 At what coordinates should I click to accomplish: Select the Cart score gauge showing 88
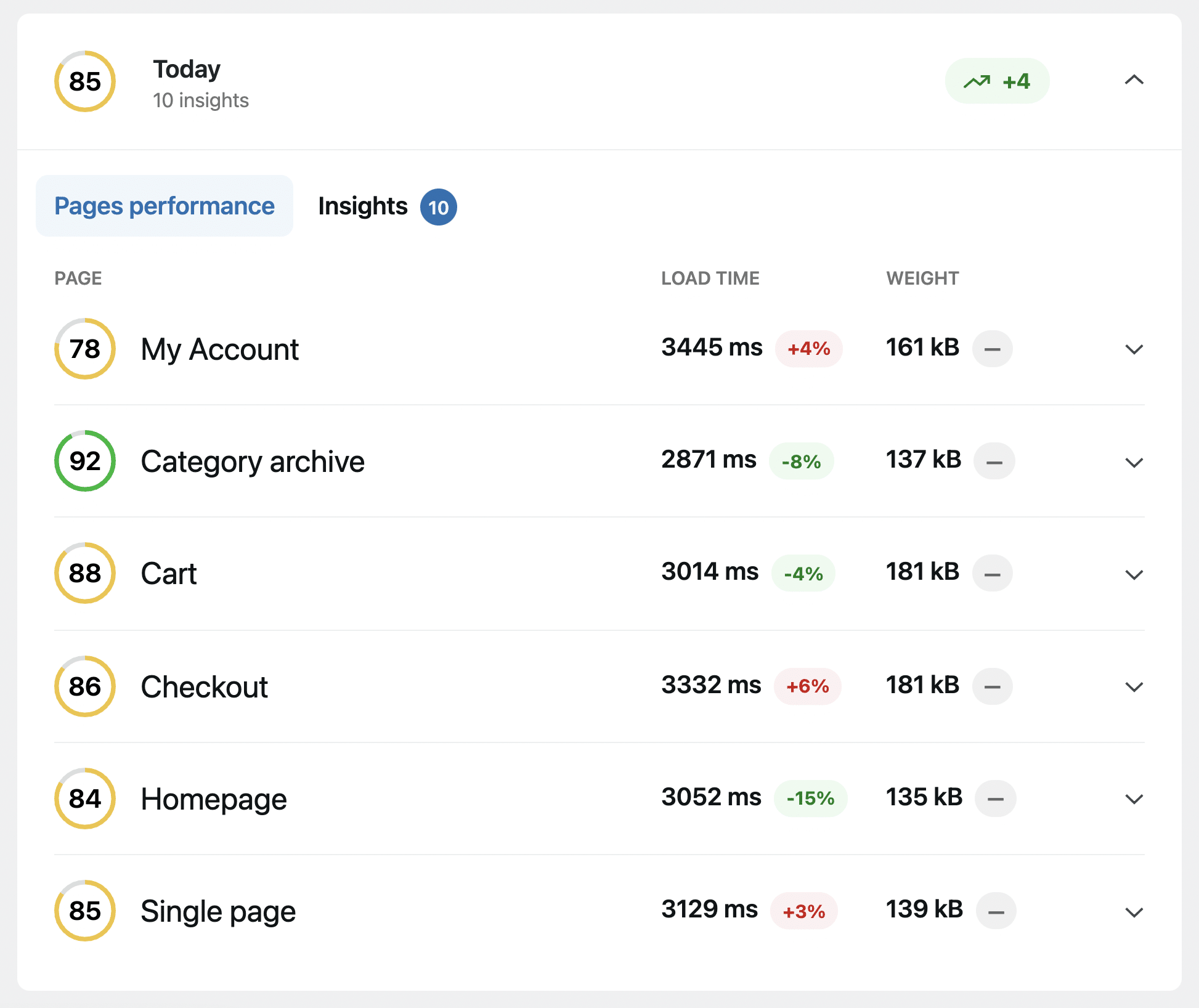(x=84, y=573)
